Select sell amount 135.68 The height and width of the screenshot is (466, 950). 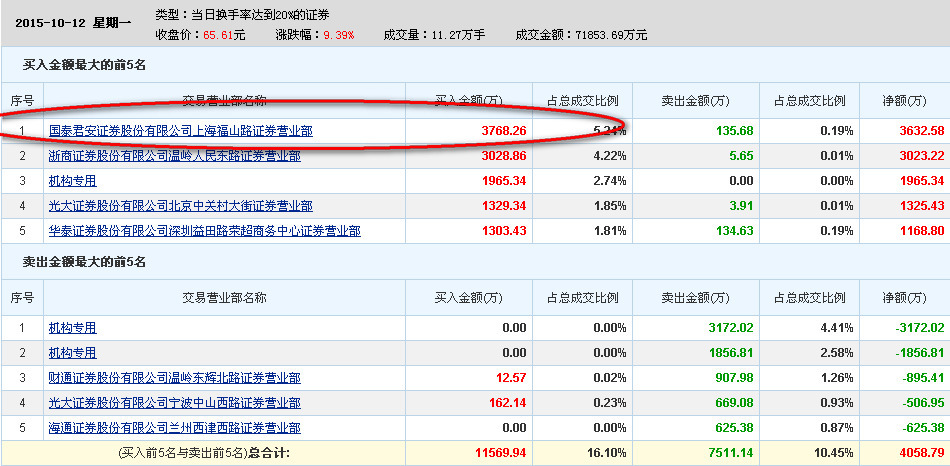point(734,131)
